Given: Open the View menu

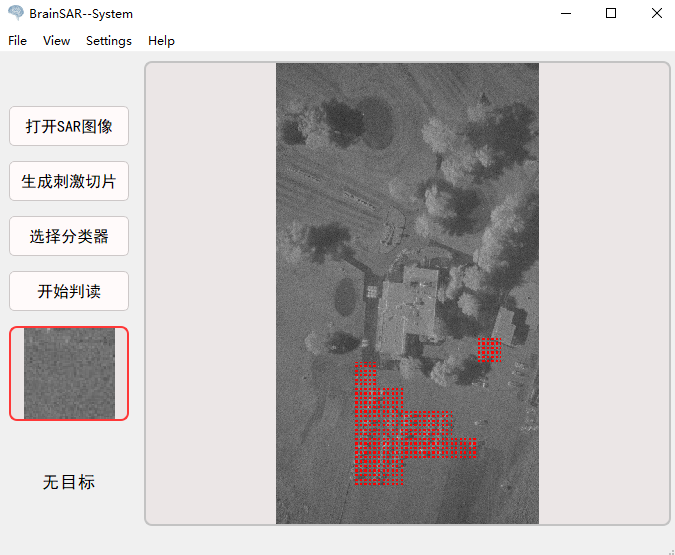Looking at the screenshot, I should point(56,40).
